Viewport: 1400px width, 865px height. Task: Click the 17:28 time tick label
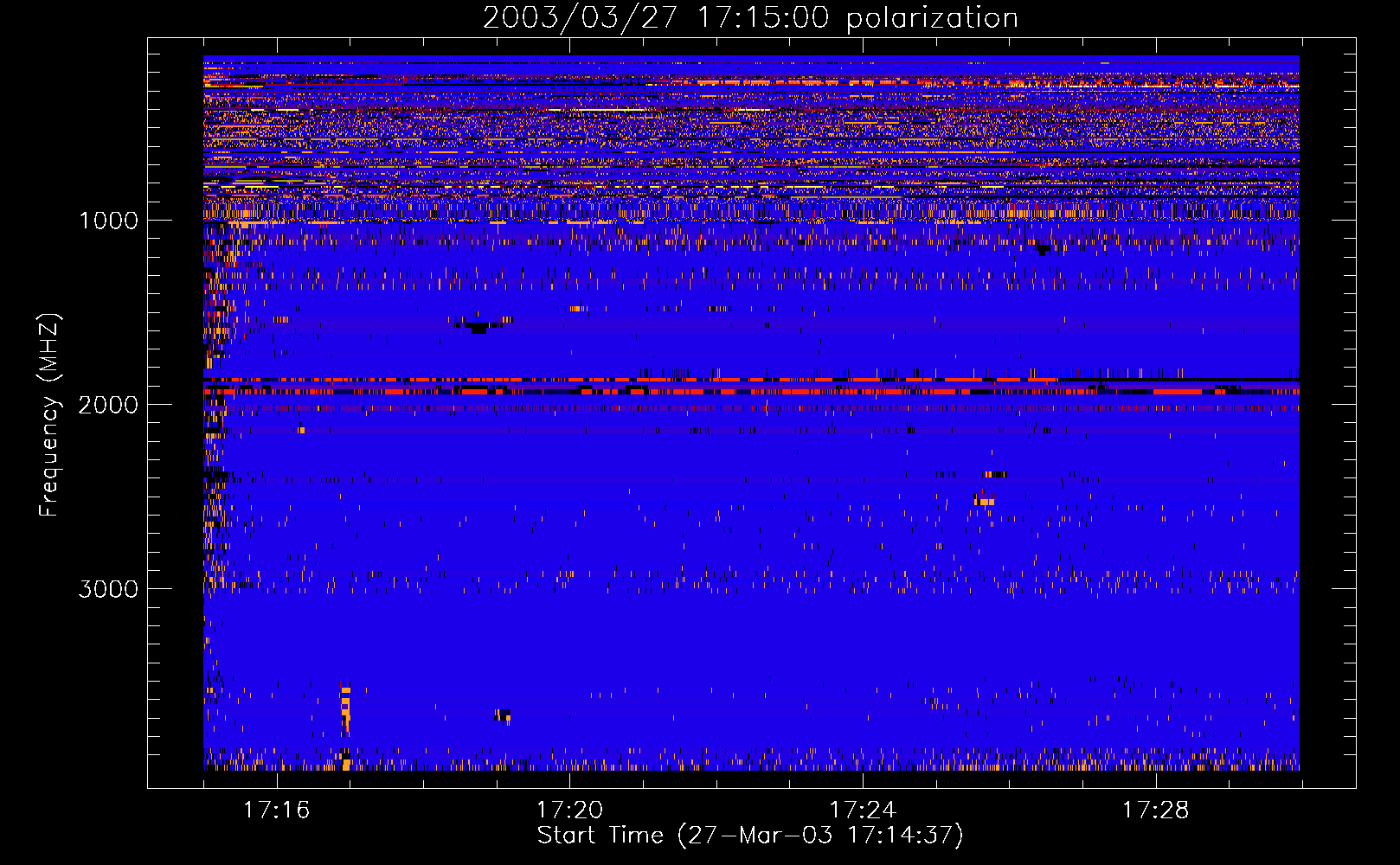click(x=1156, y=811)
